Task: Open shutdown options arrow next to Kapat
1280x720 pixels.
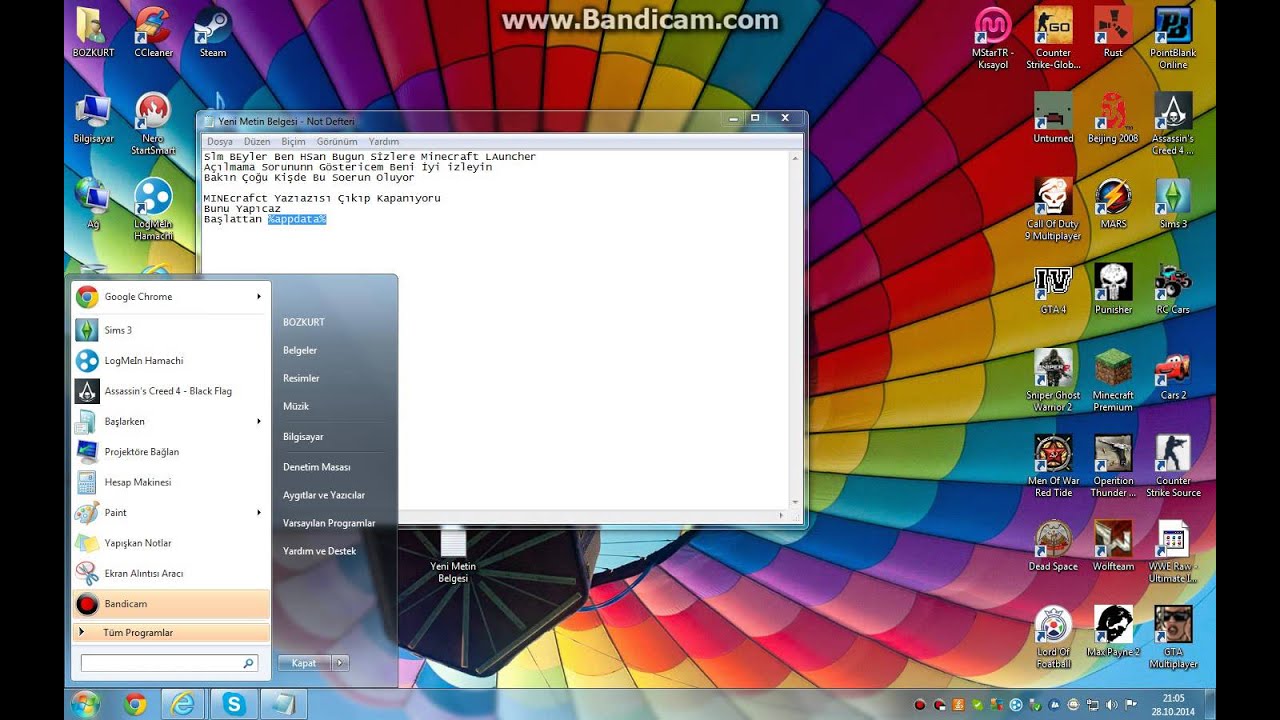Action: point(340,663)
